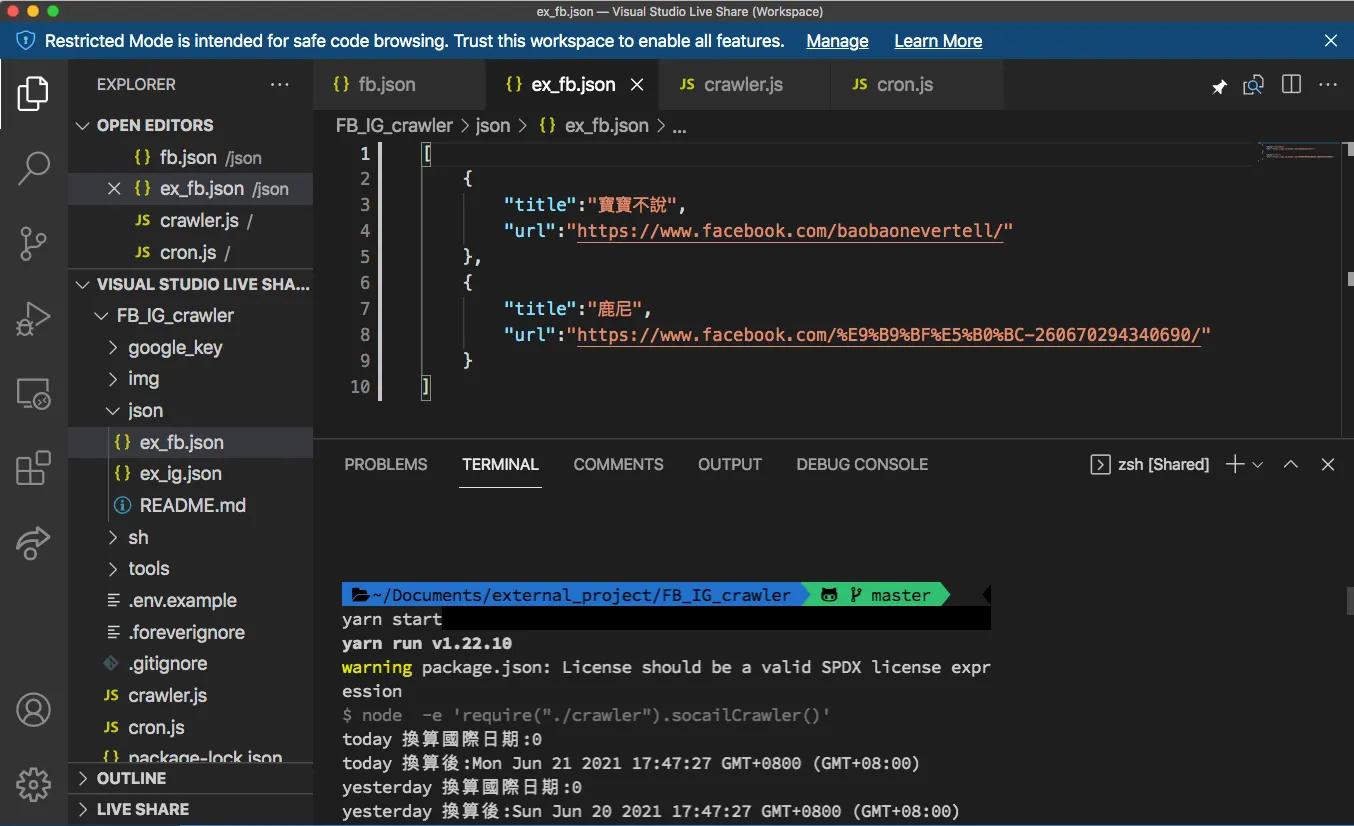
Task: Open the Live Share view
Action: tap(33, 542)
